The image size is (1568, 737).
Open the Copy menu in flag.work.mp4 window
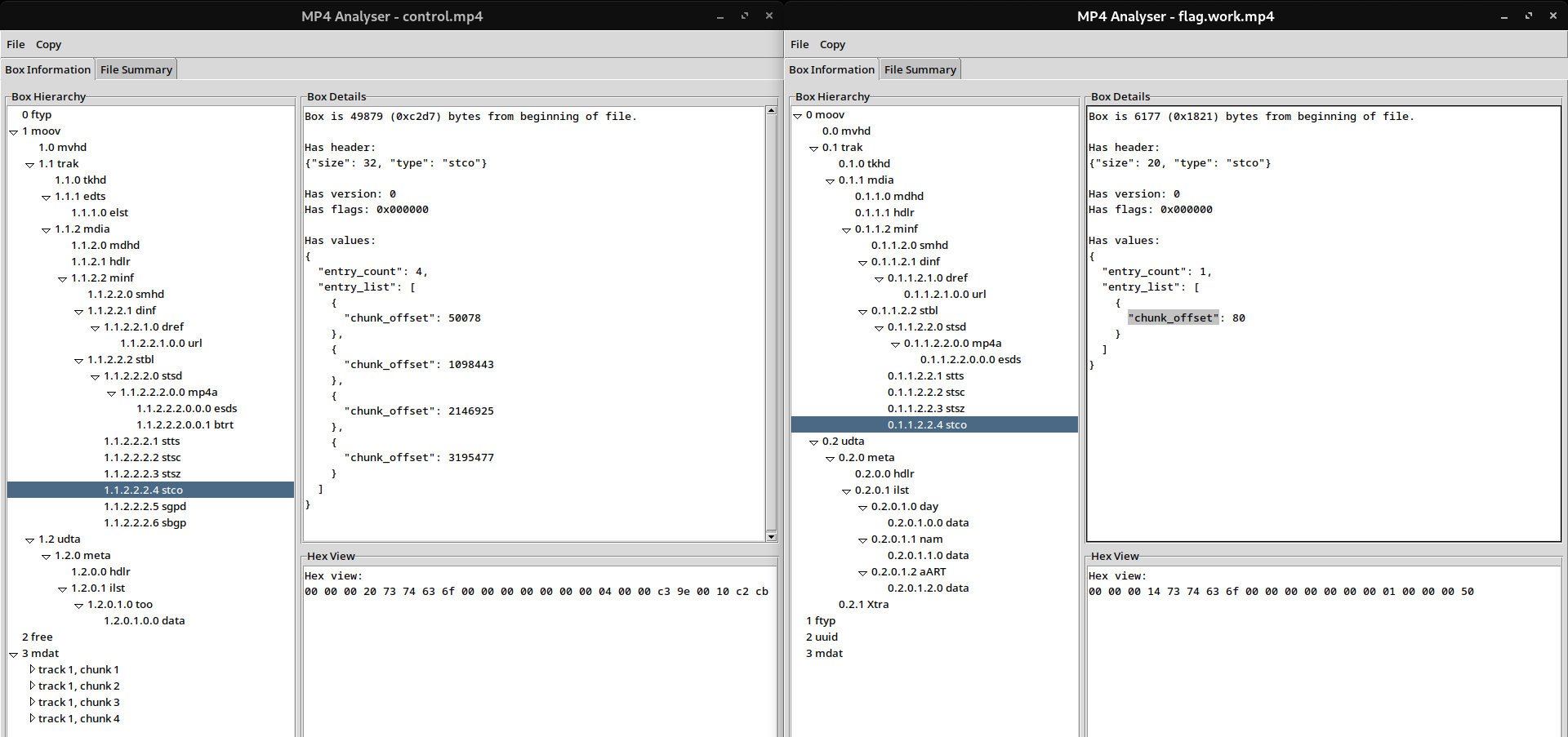[x=831, y=44]
